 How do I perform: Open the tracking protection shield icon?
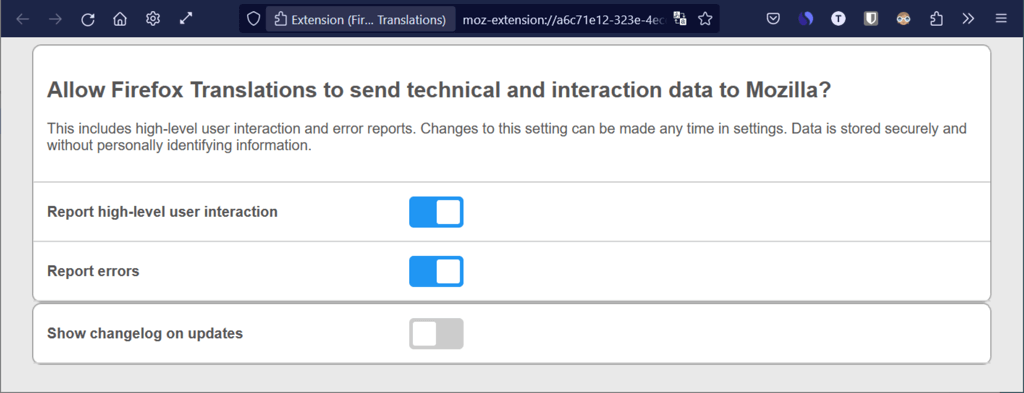(253, 19)
